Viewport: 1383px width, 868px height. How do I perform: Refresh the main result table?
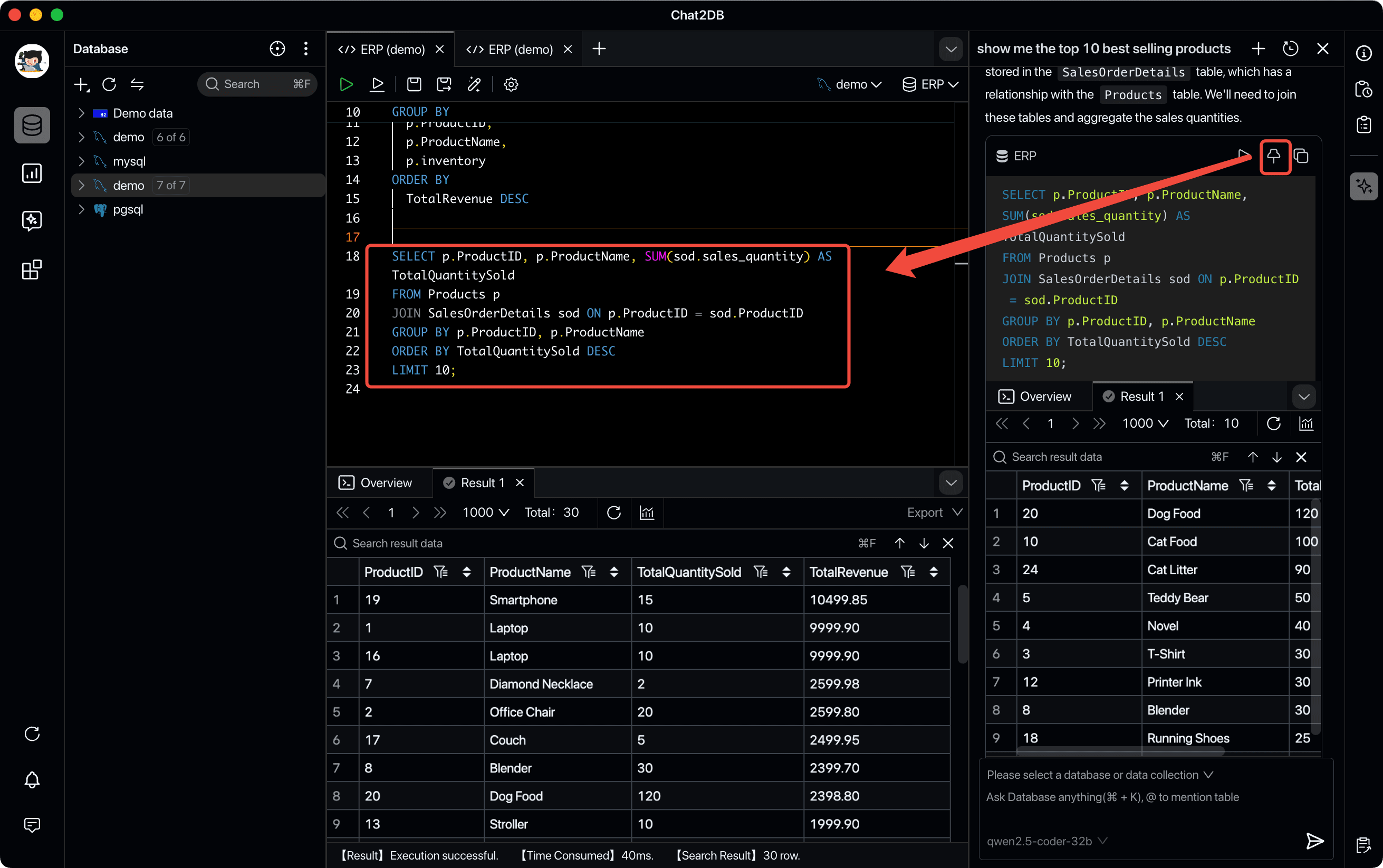click(614, 513)
